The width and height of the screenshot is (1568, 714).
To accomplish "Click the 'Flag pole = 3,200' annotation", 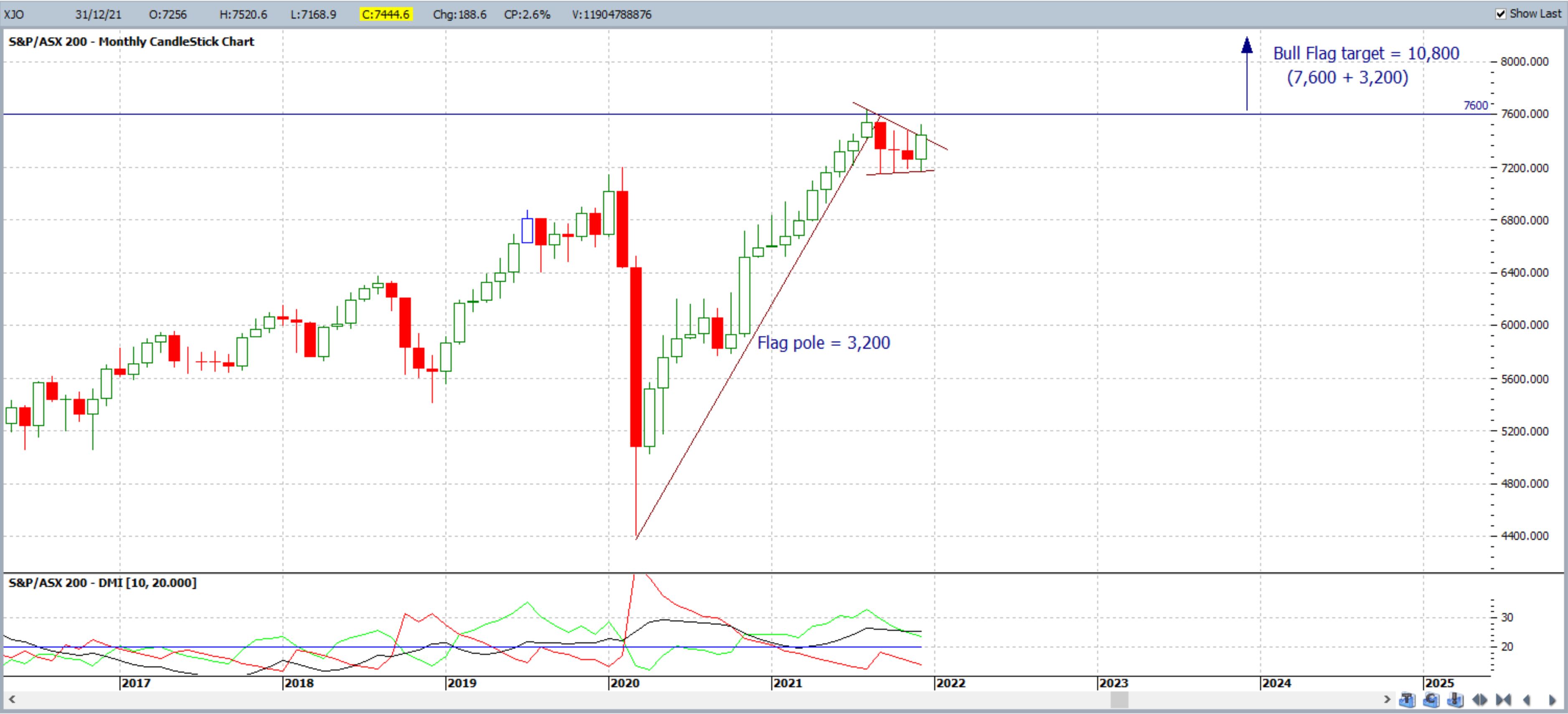I will (823, 343).
